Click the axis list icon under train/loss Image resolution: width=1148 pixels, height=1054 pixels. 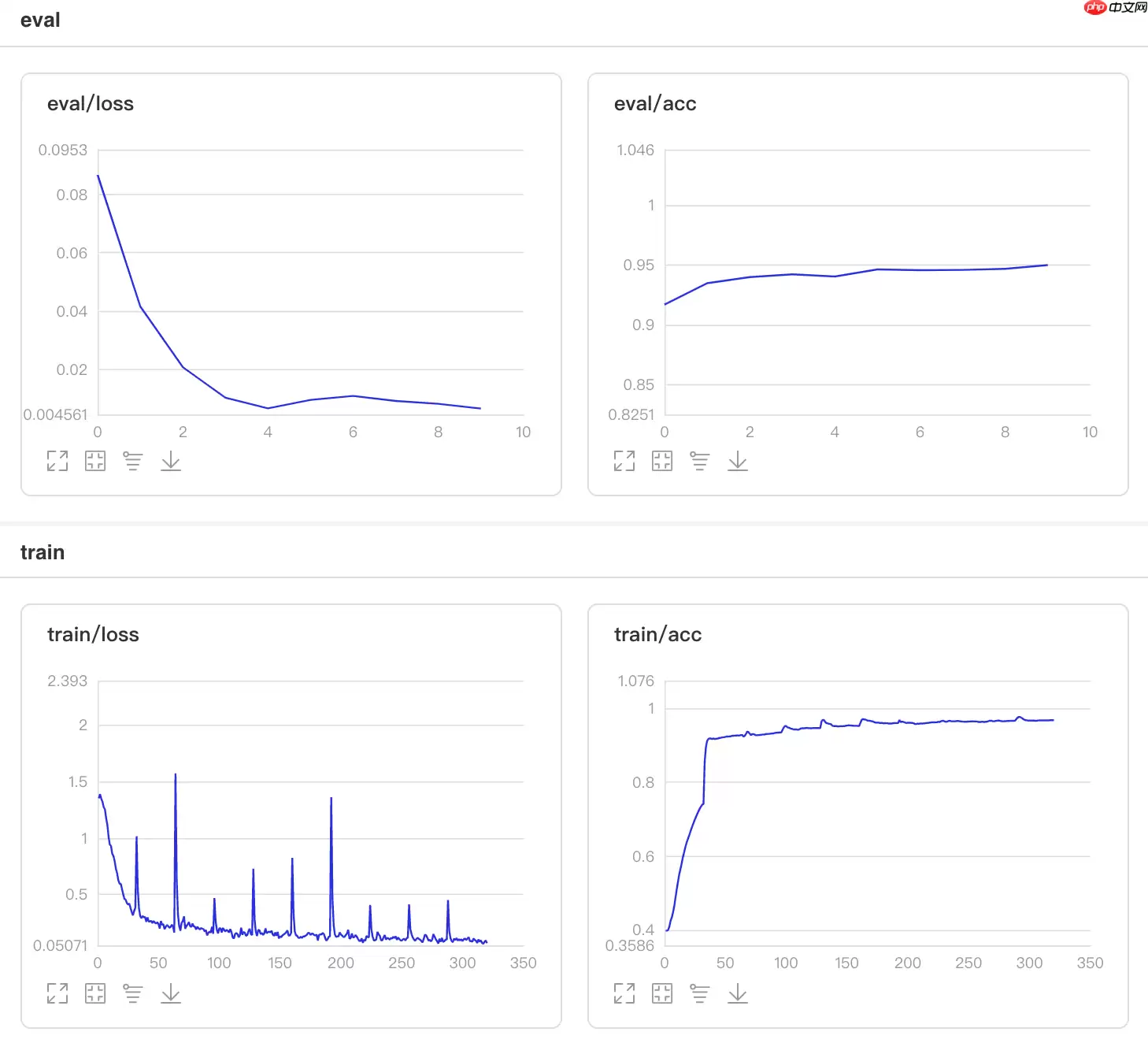133,993
